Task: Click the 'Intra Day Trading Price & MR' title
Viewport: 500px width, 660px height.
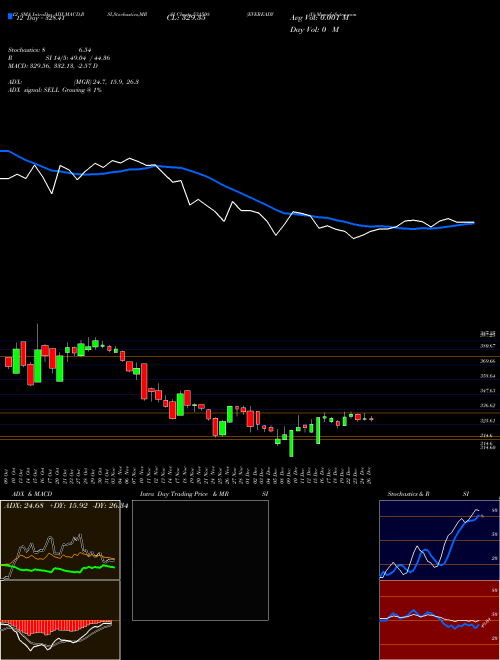Action: click(184, 494)
